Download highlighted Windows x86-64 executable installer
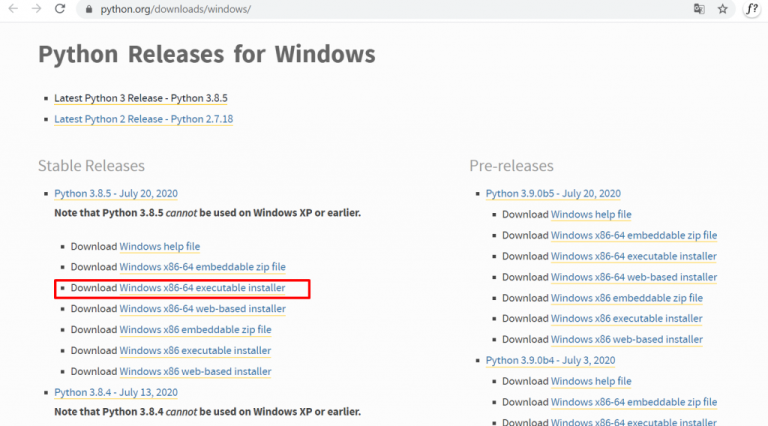Screen dimensions: 768x426 pyautogui.click(x=202, y=288)
